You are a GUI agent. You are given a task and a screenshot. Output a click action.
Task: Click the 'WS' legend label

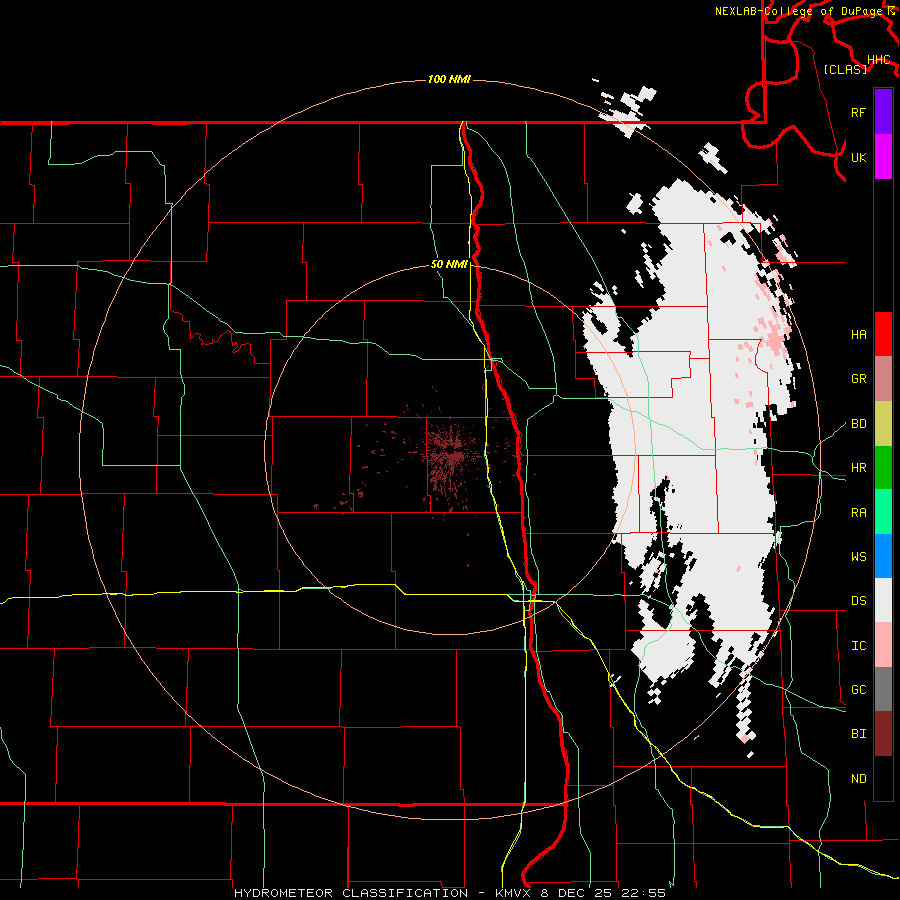pyautogui.click(x=858, y=556)
